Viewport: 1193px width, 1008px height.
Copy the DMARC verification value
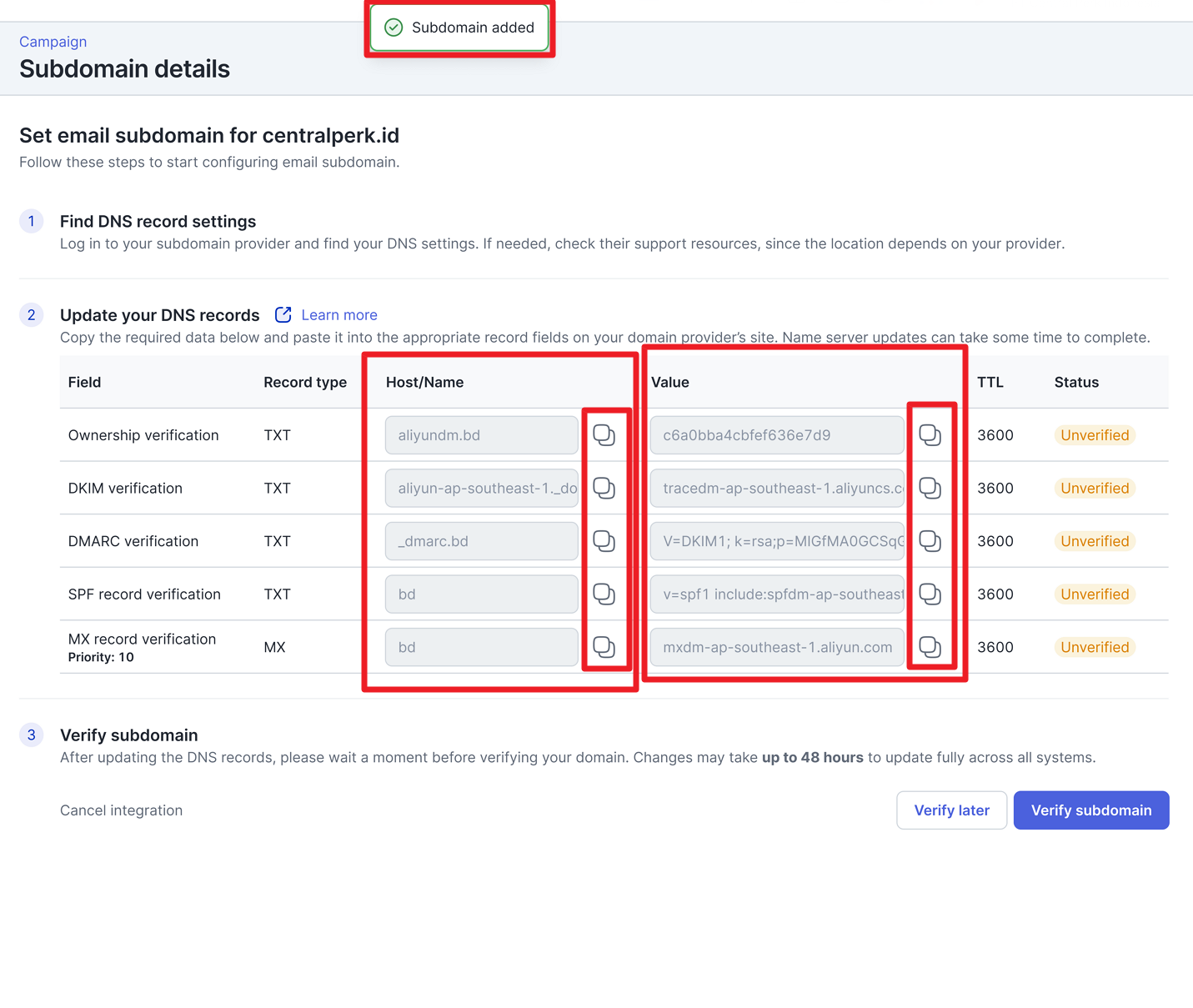(930, 541)
